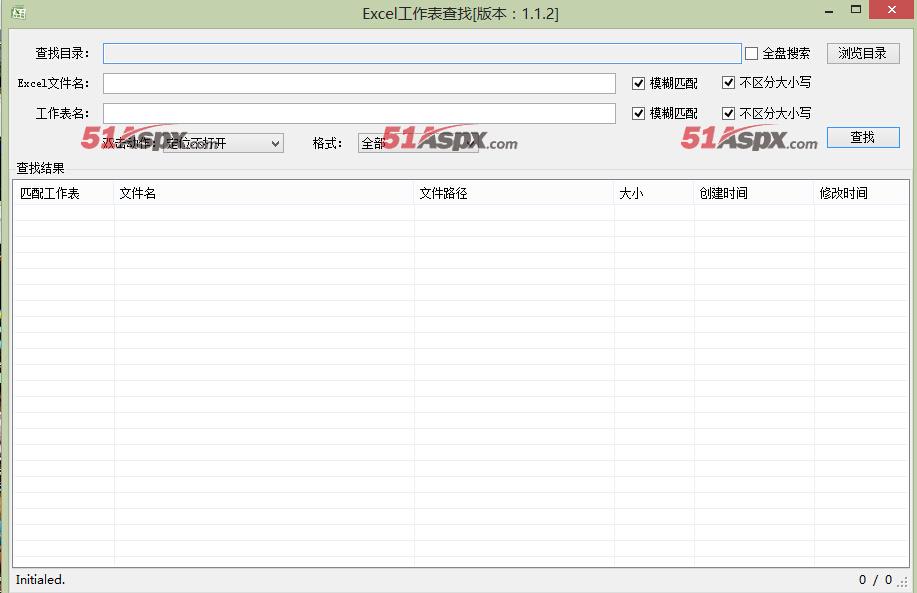917x593 pixels.
Task: Sort results by 匹配工作表 column header
Action: click(x=63, y=193)
